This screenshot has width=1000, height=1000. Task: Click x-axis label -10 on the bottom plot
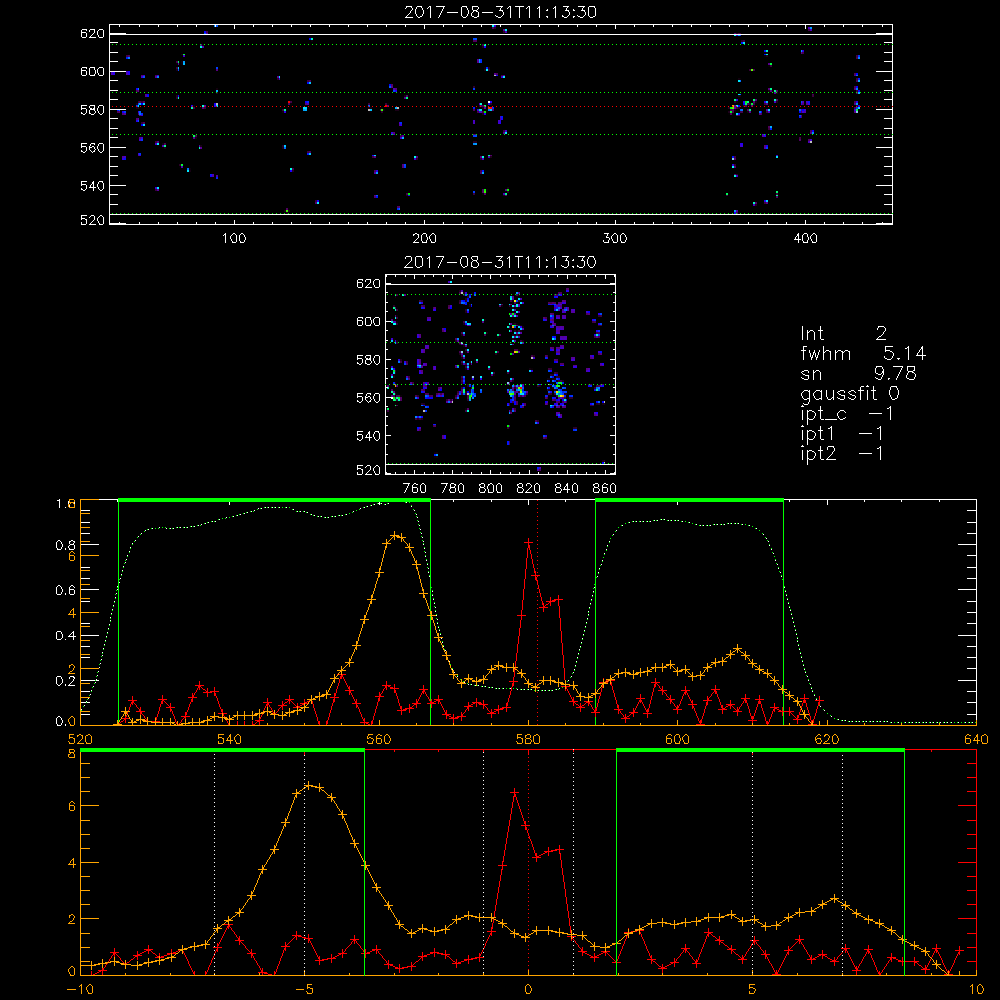80,989
